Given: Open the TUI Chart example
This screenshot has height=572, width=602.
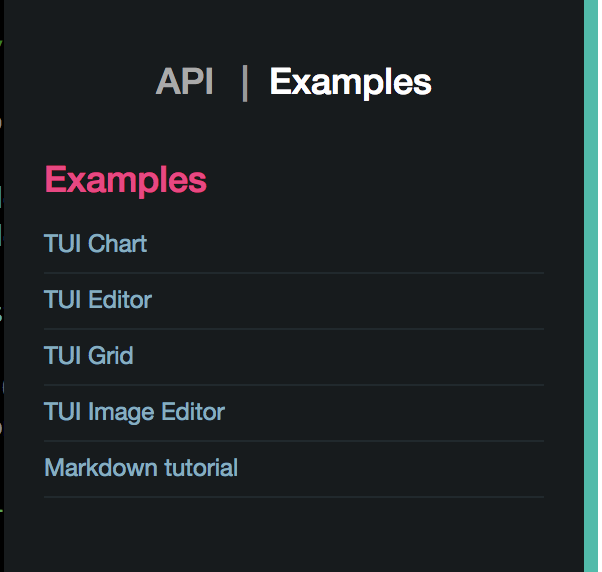Looking at the screenshot, I should [x=96, y=243].
